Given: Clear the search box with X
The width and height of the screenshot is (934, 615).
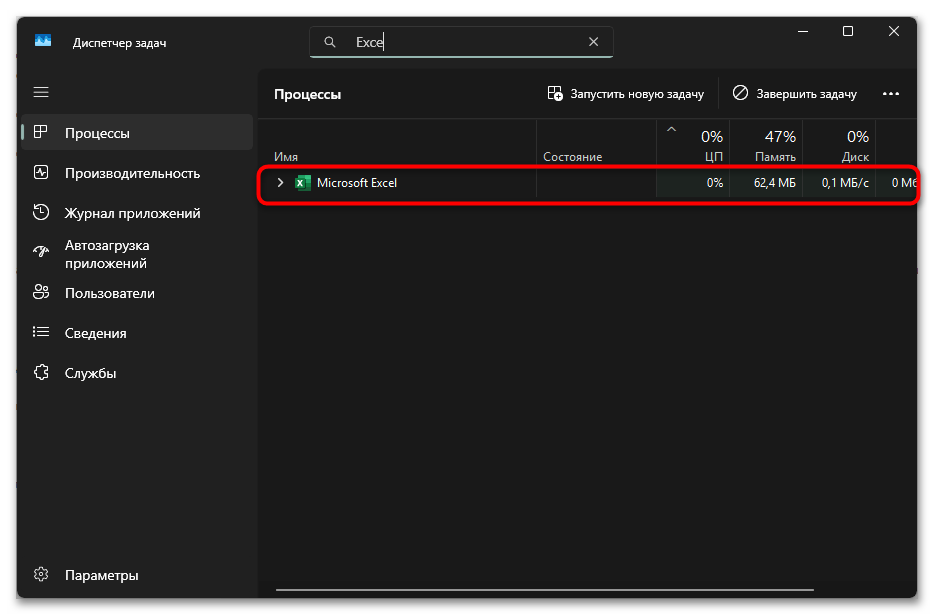Looking at the screenshot, I should point(593,42).
